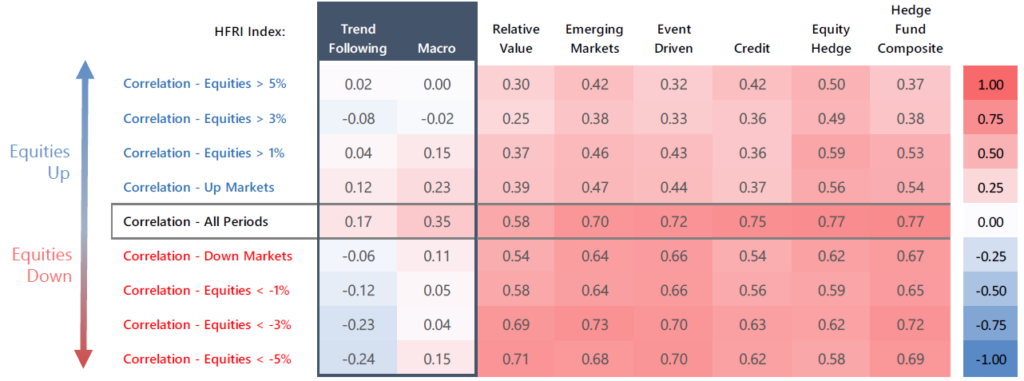Select the Hedge Fund Composite header
1024x381 pixels.
click(910, 29)
